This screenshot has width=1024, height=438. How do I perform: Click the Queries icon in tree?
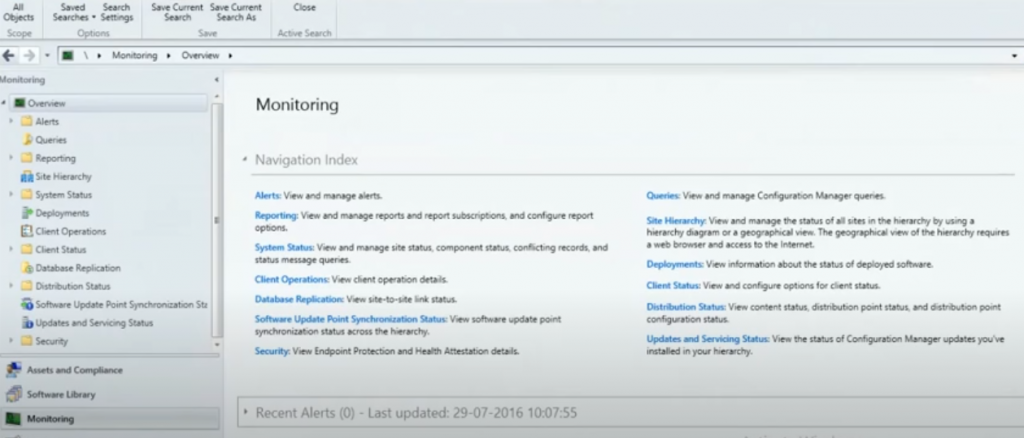pyautogui.click(x=27, y=140)
